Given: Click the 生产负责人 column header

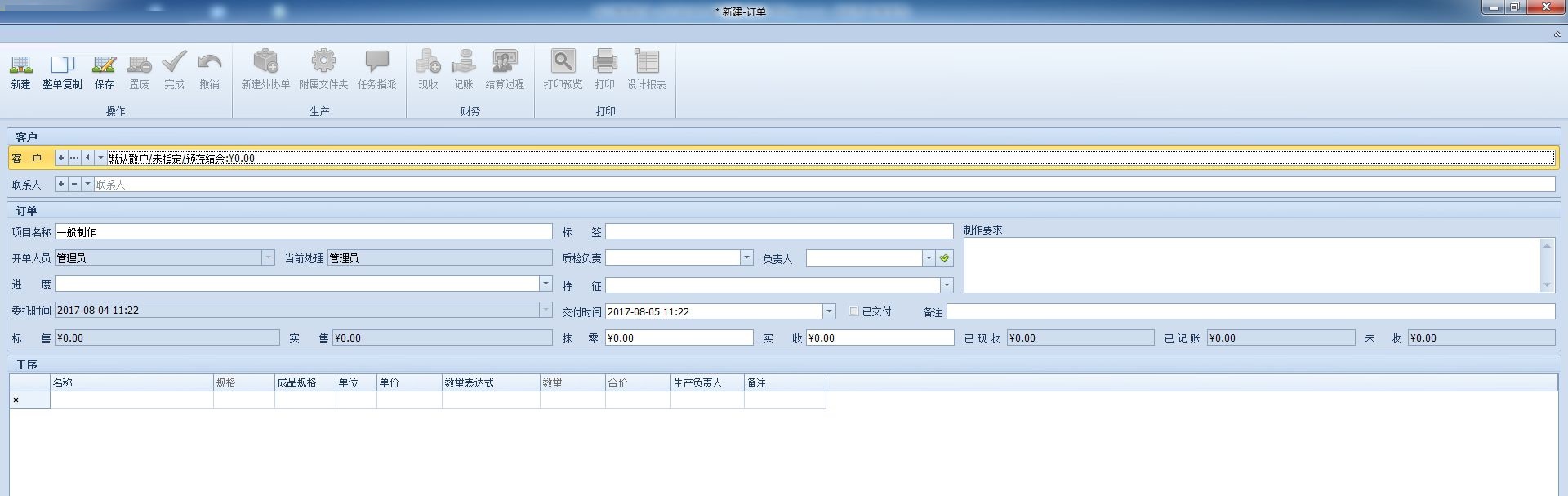Looking at the screenshot, I should [x=707, y=382].
